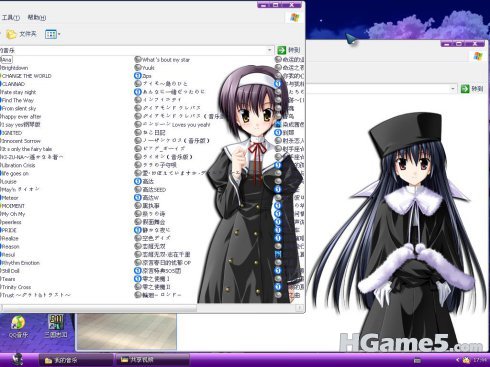Select the blue icon next to 零之使魔 I
This screenshot has width=490, height=367.
(138, 279)
